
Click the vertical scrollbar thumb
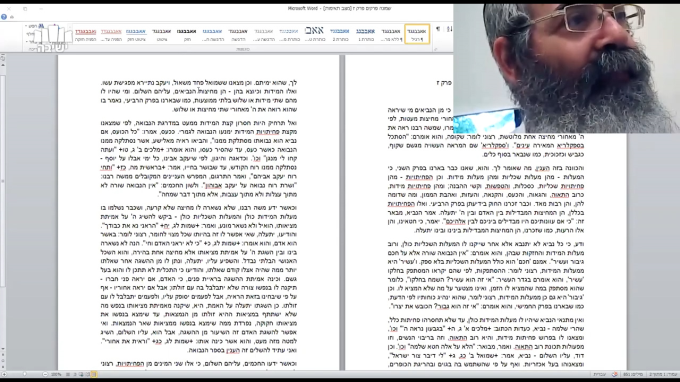point(3,181)
